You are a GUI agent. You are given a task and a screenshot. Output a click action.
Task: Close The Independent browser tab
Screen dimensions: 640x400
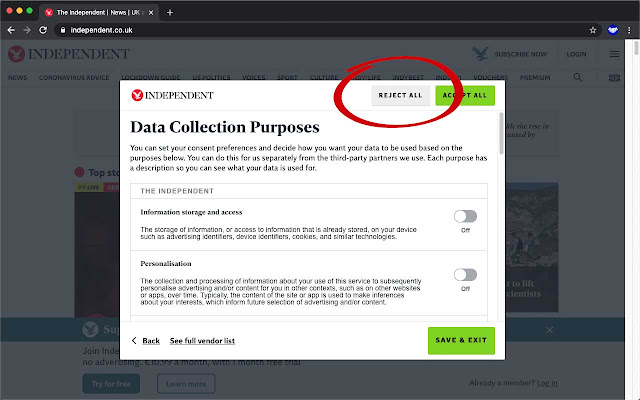[x=151, y=13]
